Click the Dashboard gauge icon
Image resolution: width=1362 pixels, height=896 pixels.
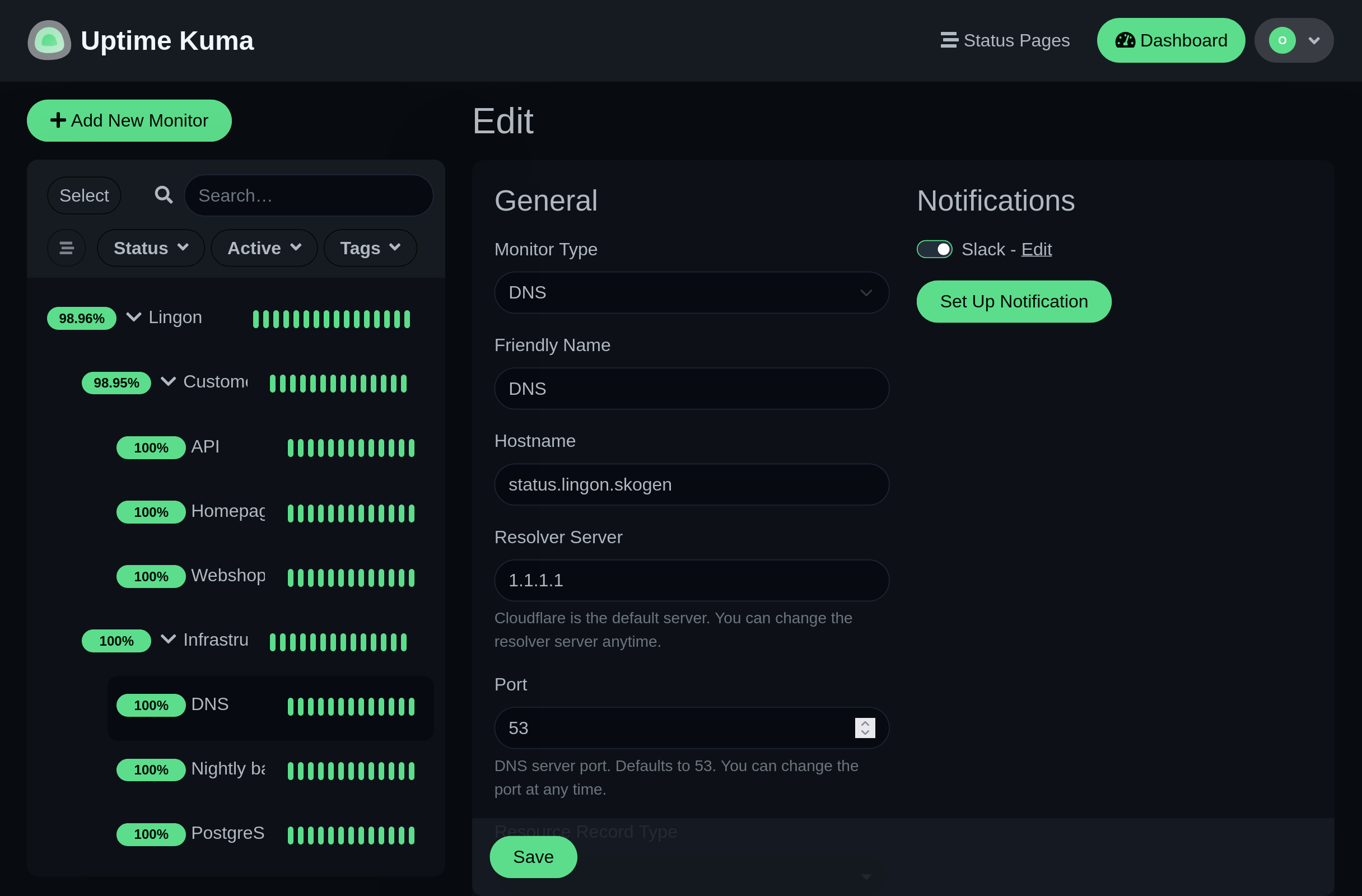[x=1125, y=40]
